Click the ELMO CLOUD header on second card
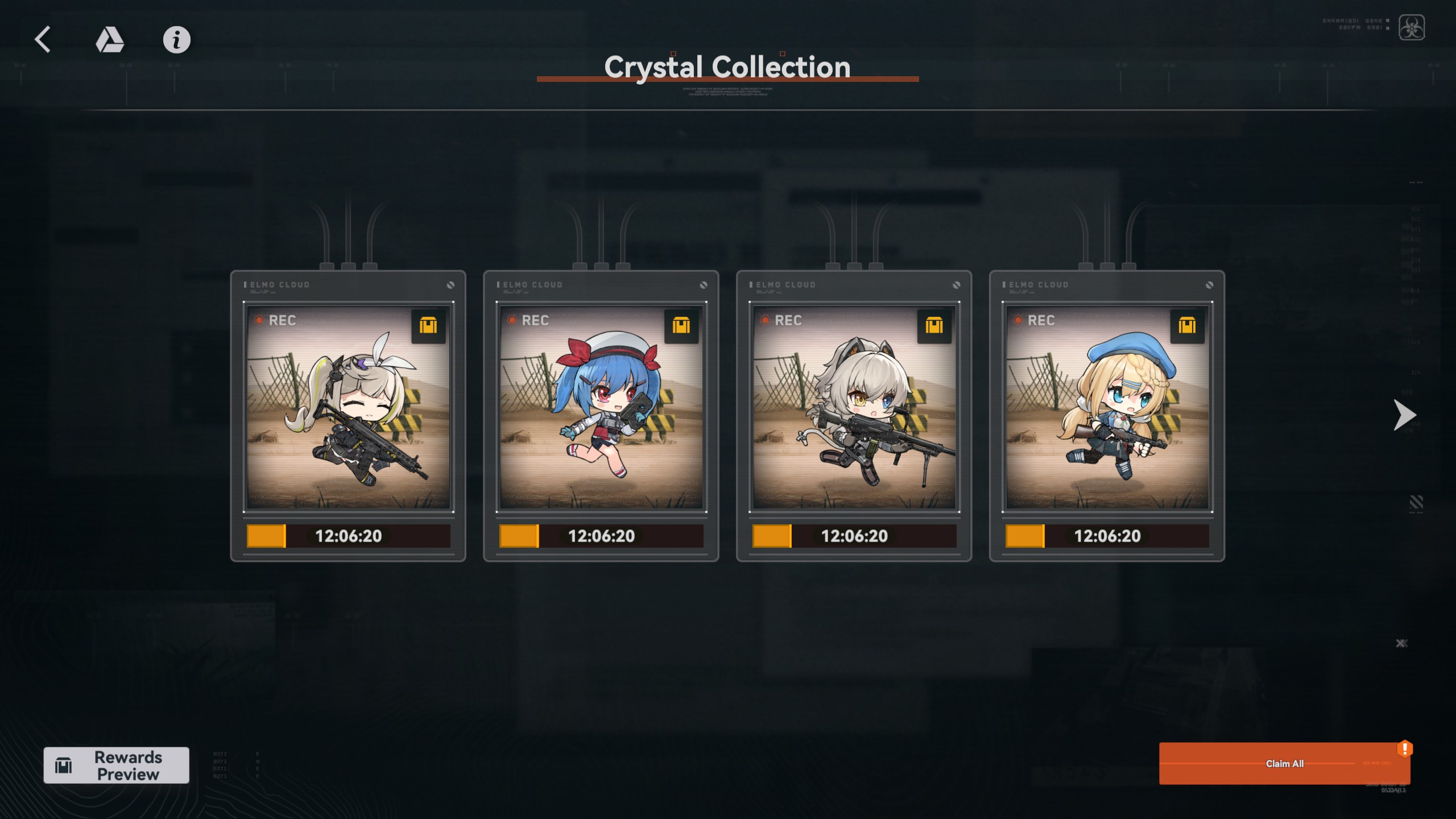1456x819 pixels. tap(533, 284)
